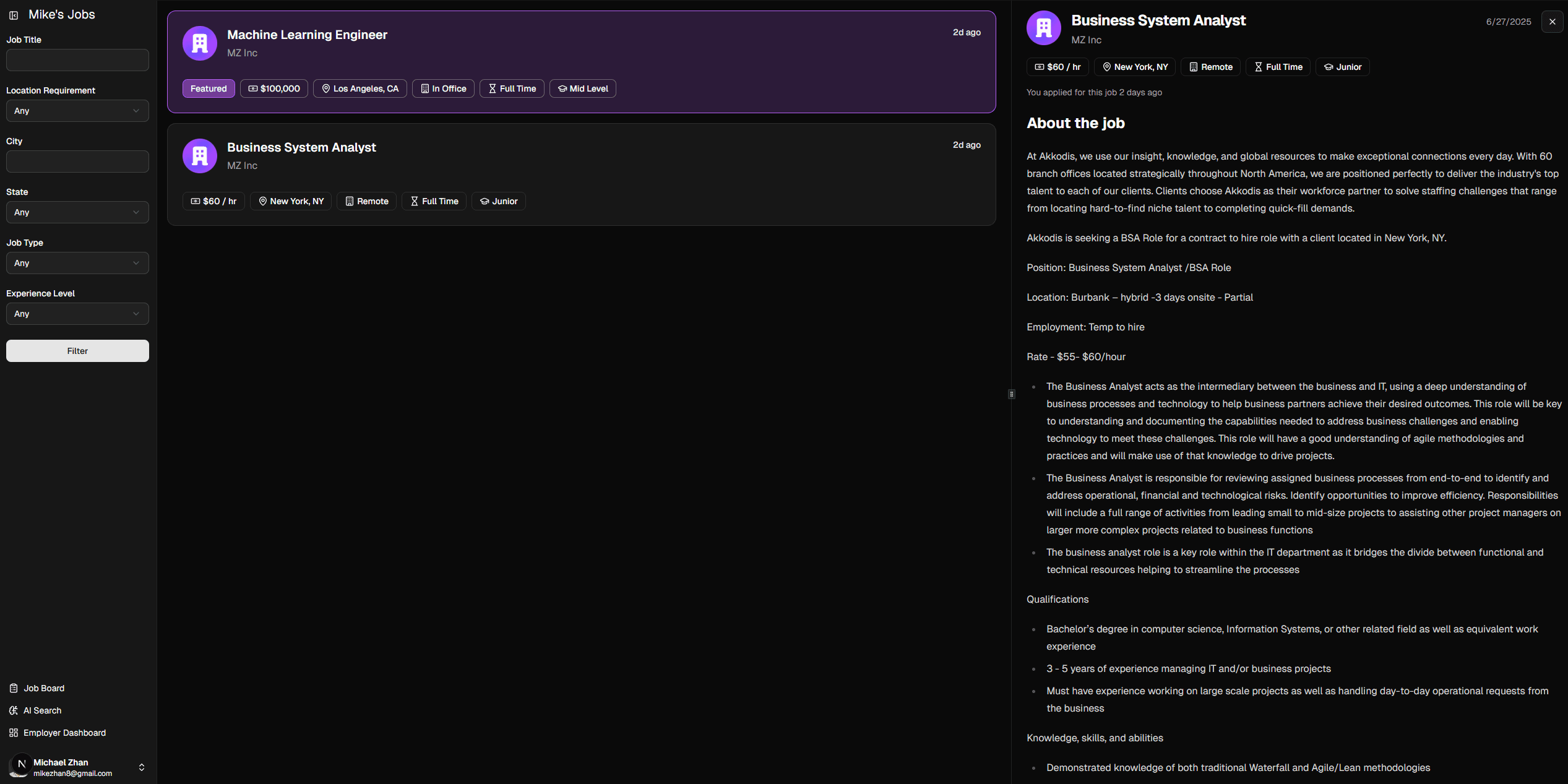This screenshot has width=1568, height=784.
Task: Focus the Job Title input field
Action: 77,60
